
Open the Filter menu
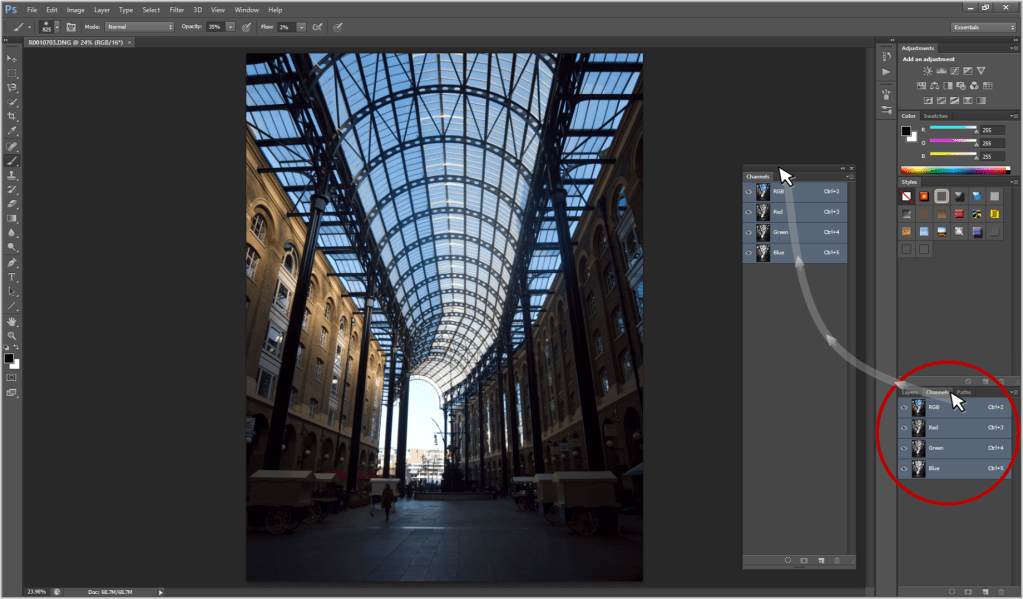(x=176, y=9)
